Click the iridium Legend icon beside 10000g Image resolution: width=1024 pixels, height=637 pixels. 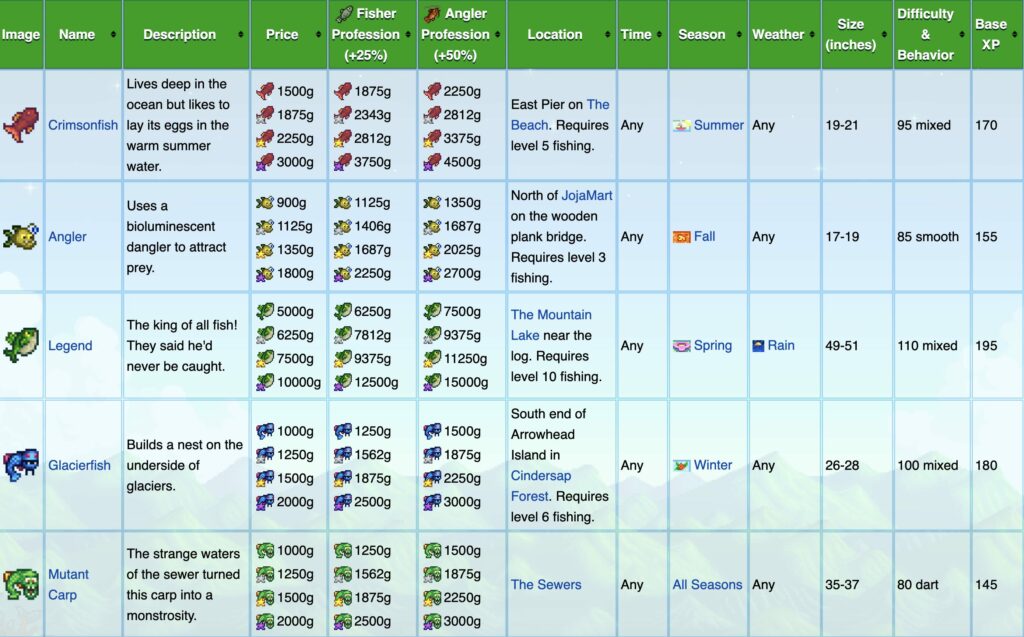(x=265, y=382)
